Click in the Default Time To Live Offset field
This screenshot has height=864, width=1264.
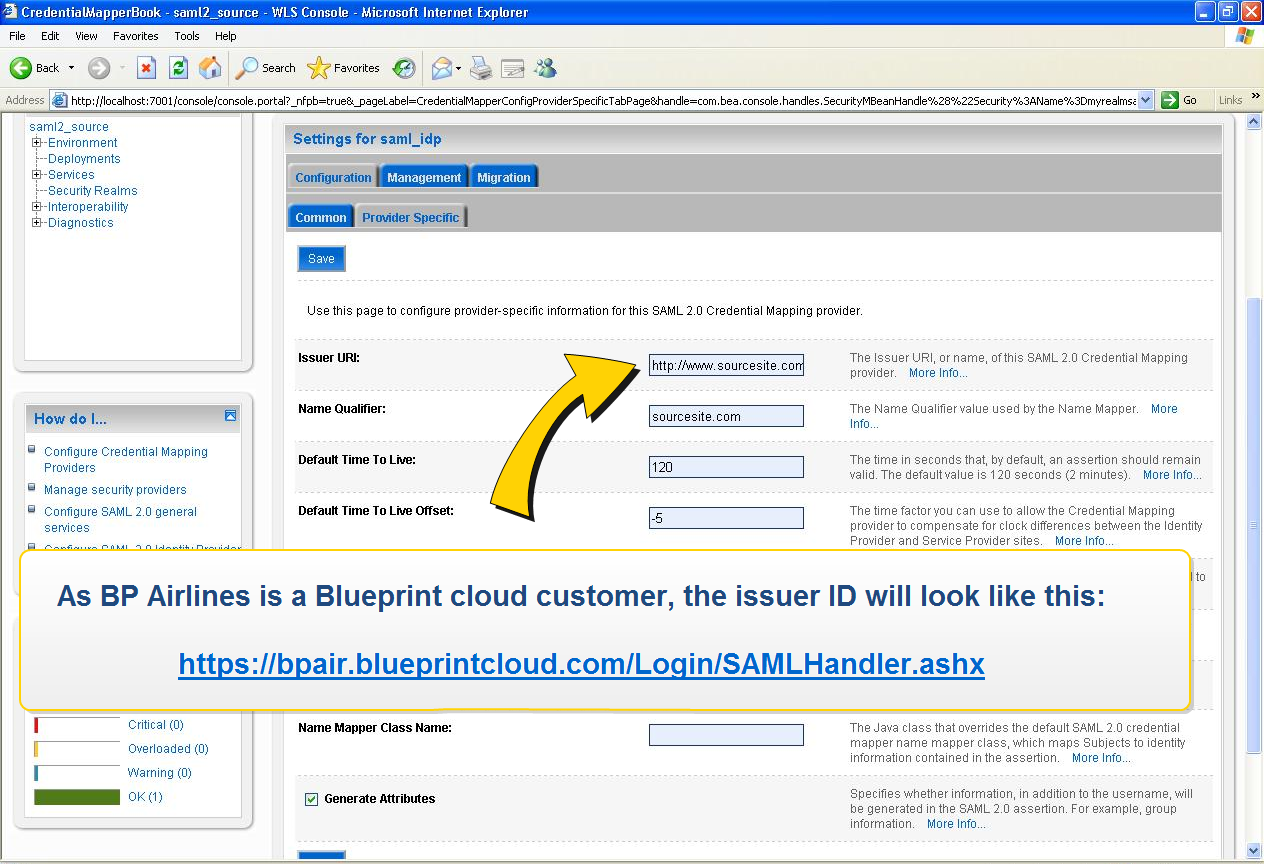pyautogui.click(x=726, y=518)
